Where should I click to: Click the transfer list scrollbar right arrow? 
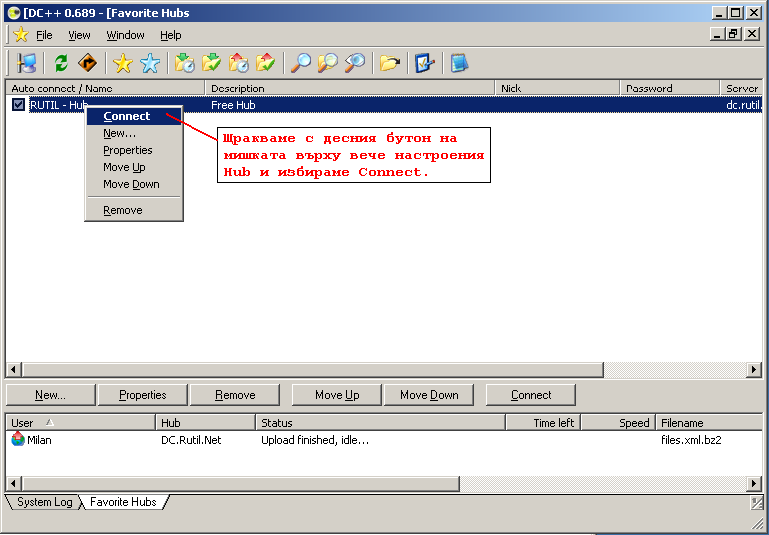pyautogui.click(x=754, y=484)
